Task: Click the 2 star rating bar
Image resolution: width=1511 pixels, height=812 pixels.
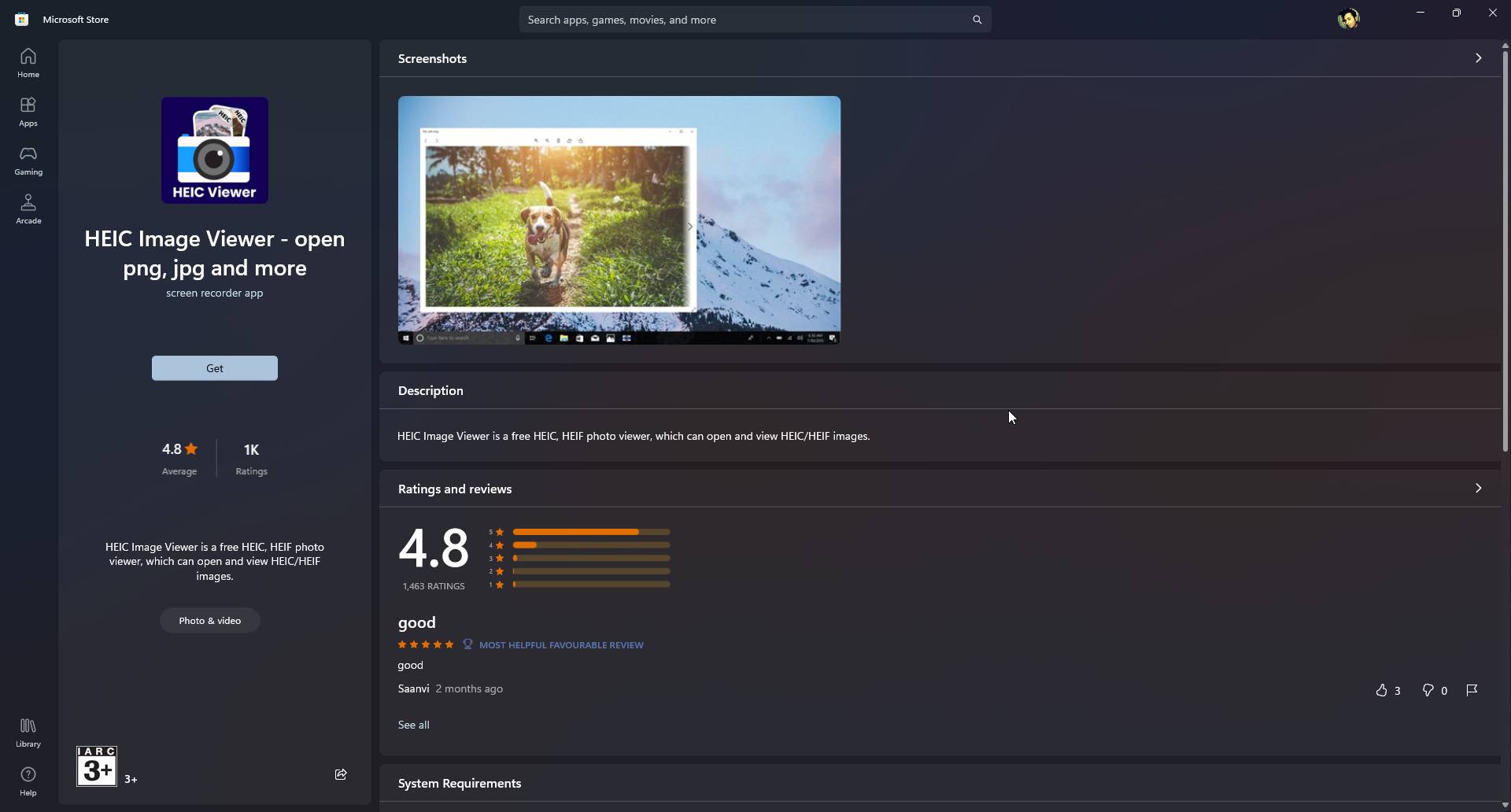Action: (592, 571)
